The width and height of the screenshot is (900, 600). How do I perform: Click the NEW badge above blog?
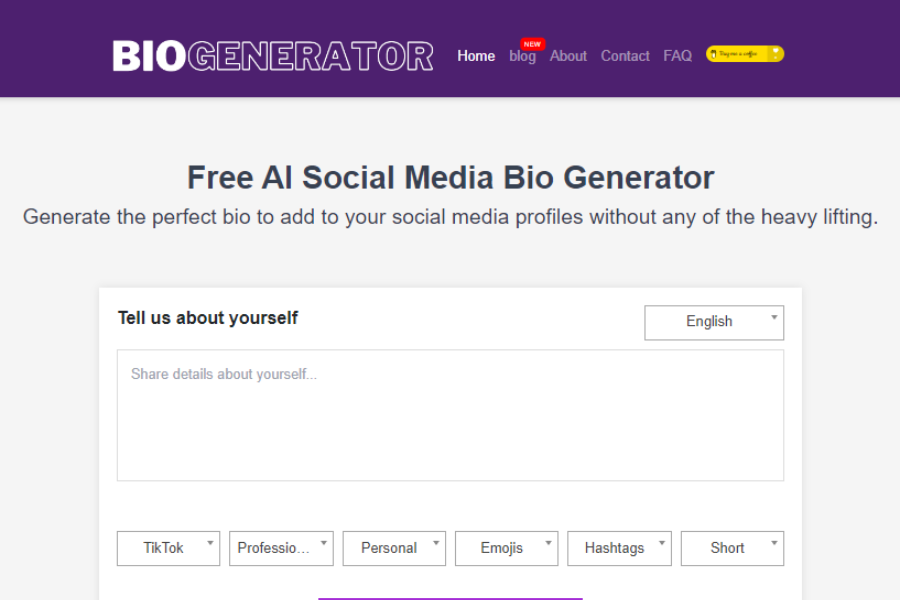click(x=531, y=43)
